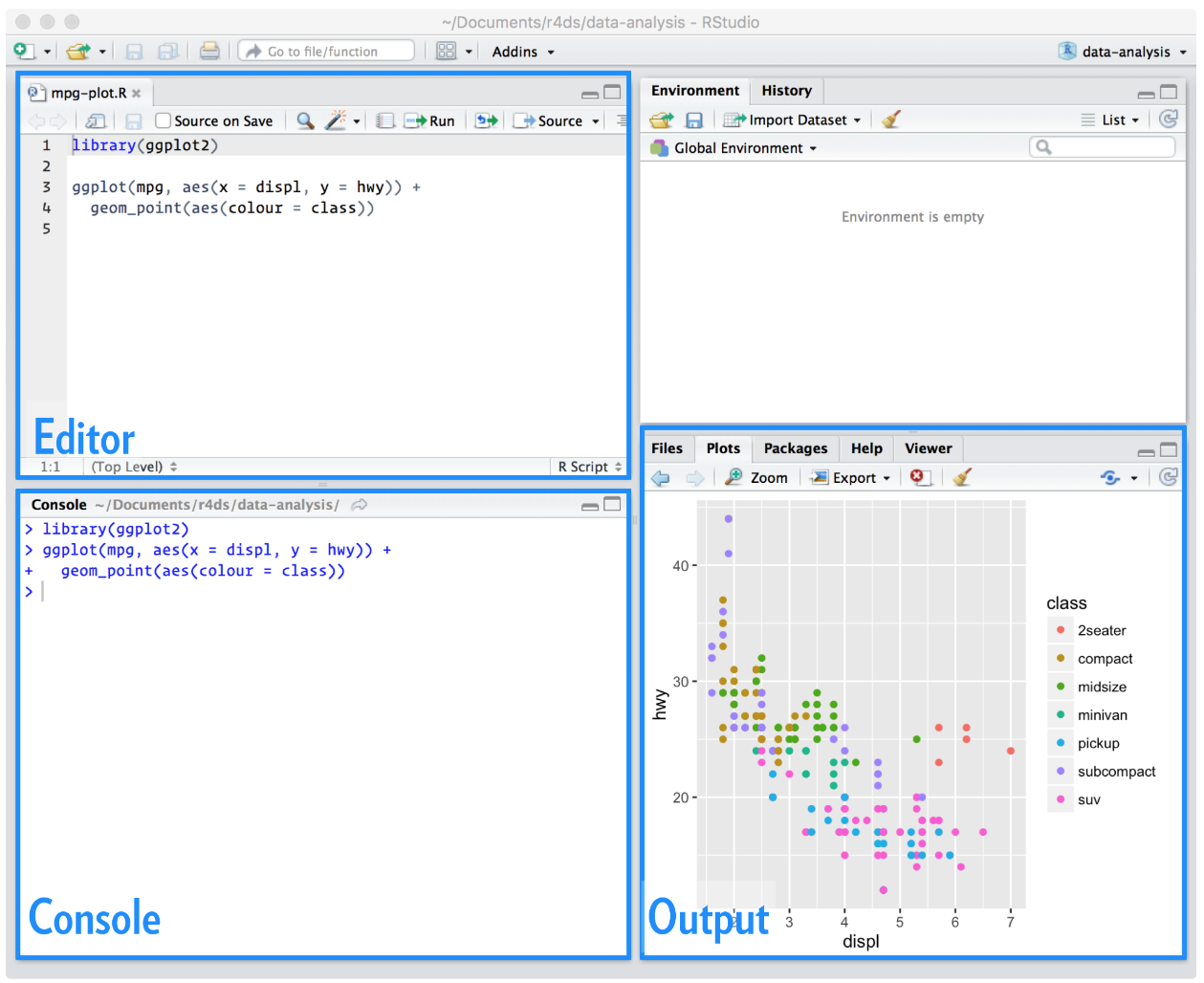The width and height of the screenshot is (1204, 983).
Task: Maximize the Console pane
Action: tap(612, 504)
